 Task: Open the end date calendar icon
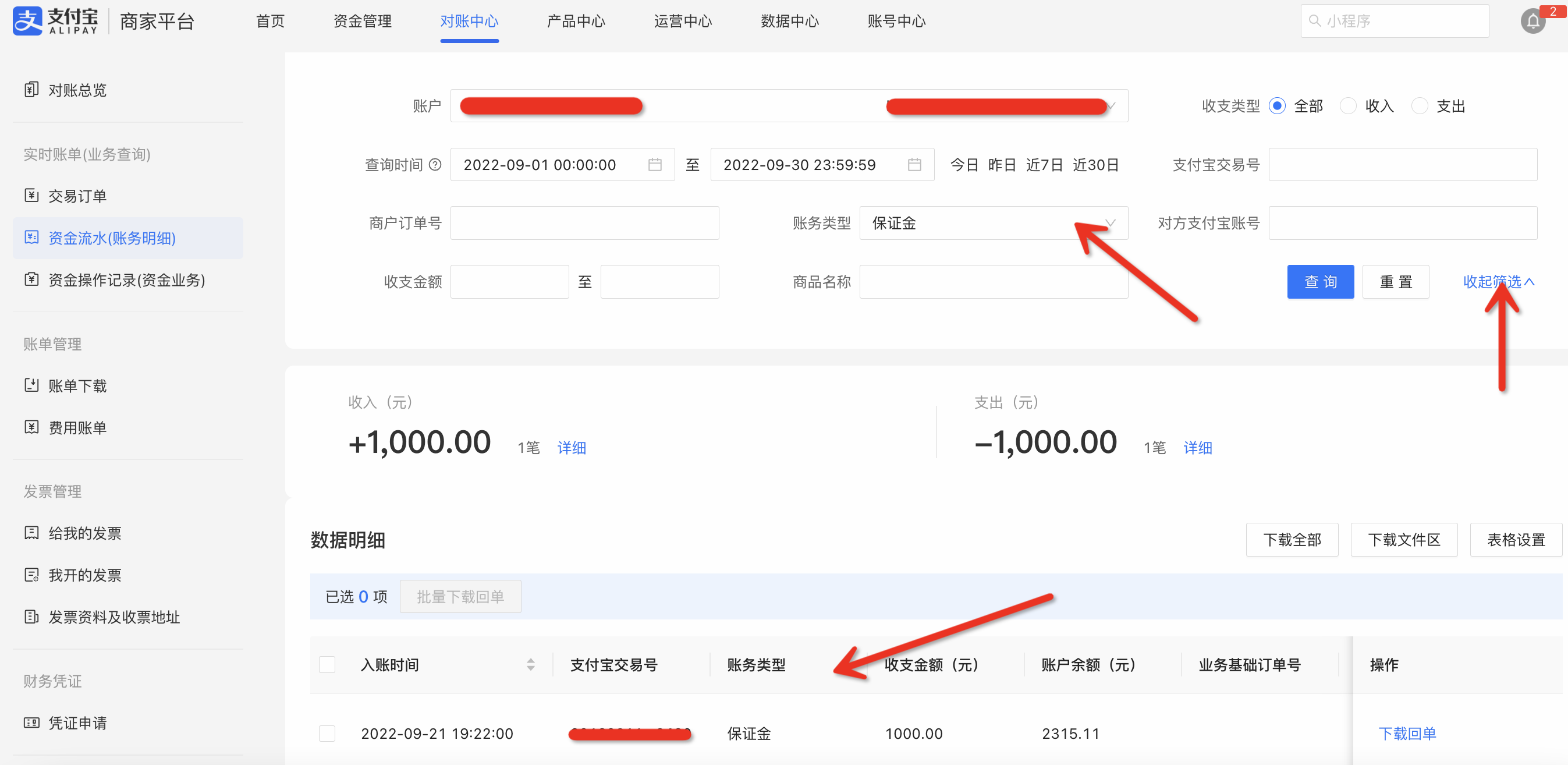[914, 164]
